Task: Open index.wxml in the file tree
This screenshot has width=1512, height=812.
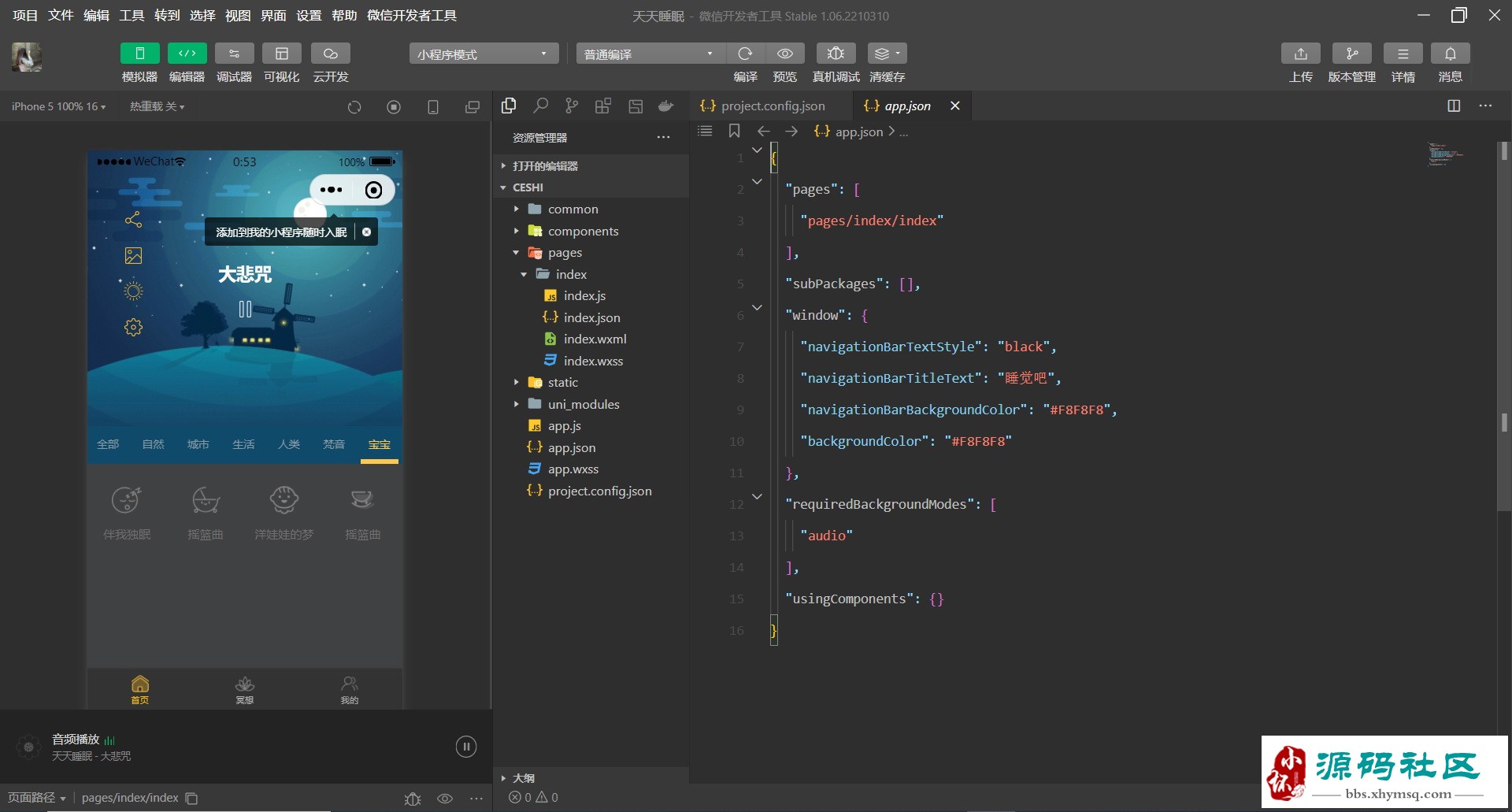Action: (x=591, y=339)
